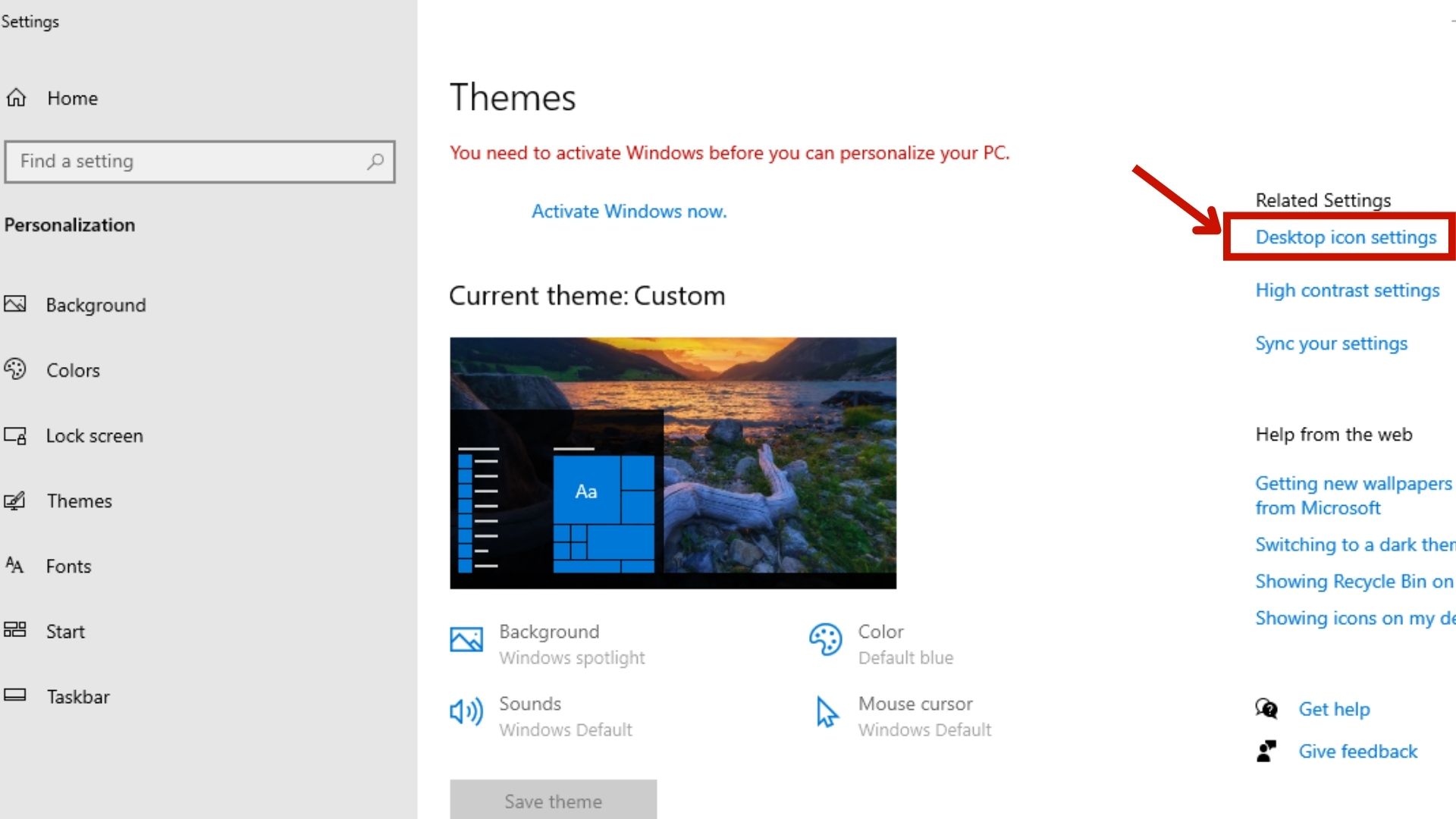Open High contrast settings link
The height and width of the screenshot is (819, 1456).
[x=1347, y=290]
